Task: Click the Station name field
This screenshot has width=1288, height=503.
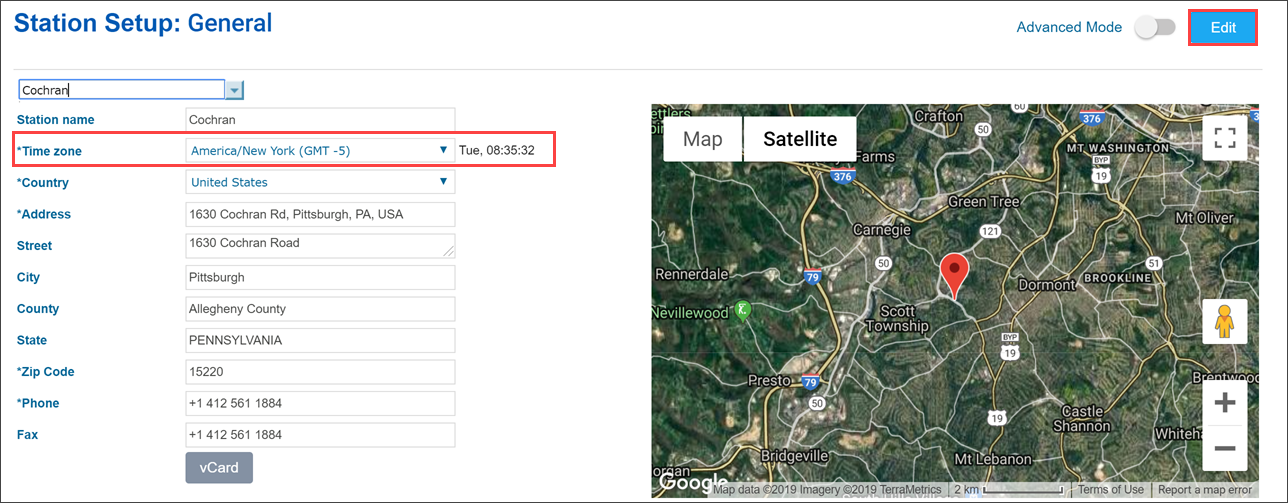Action: click(320, 120)
